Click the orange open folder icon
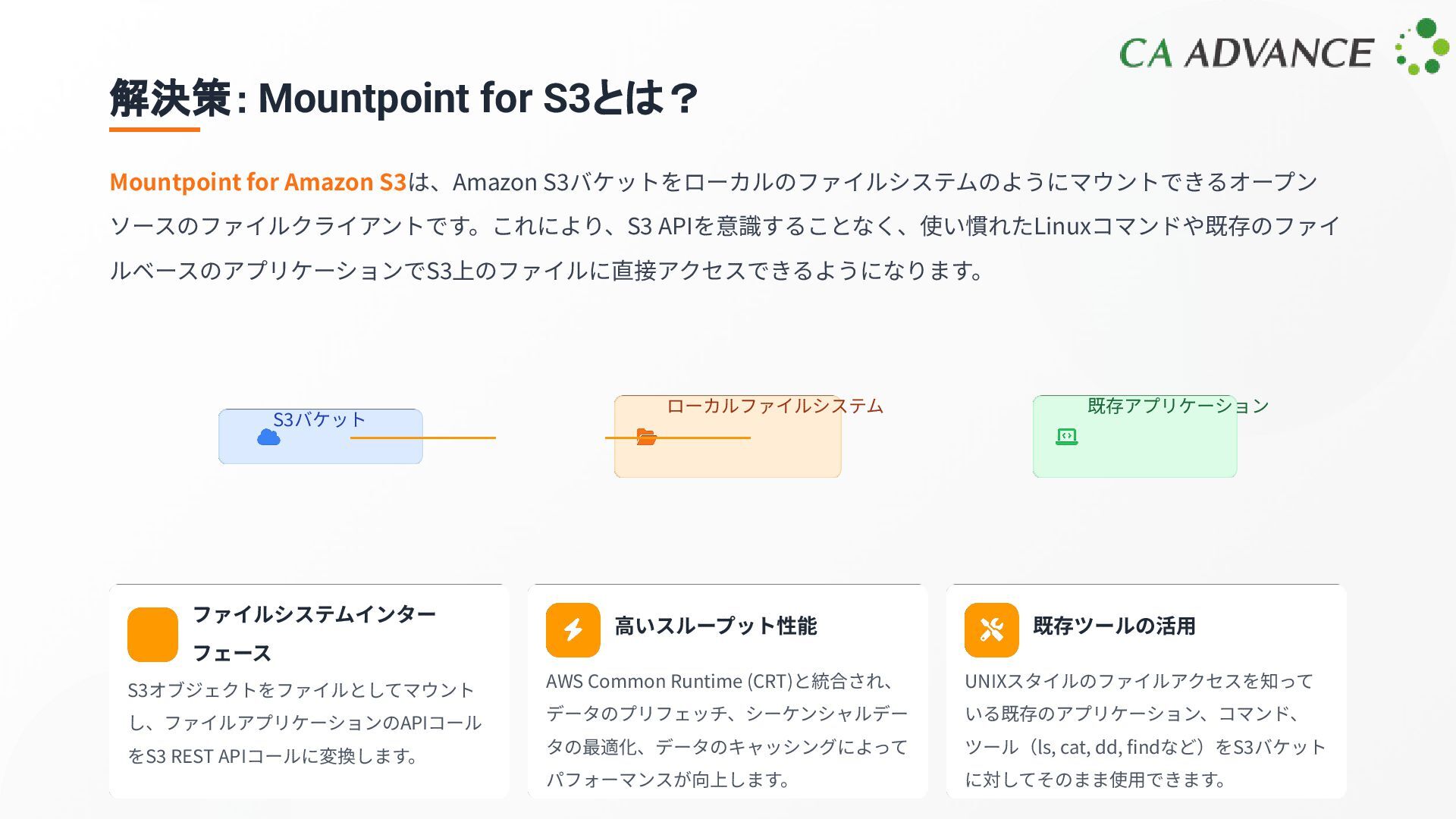The image size is (1456, 819). pos(646,437)
